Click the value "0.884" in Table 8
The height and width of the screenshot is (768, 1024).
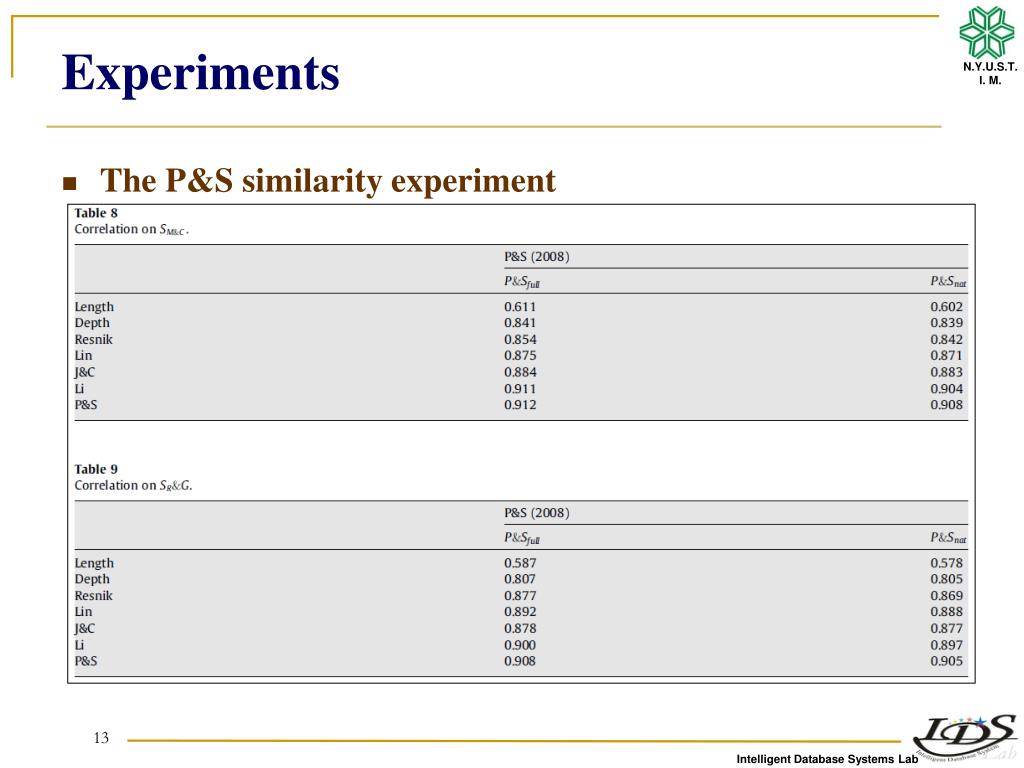(x=520, y=372)
